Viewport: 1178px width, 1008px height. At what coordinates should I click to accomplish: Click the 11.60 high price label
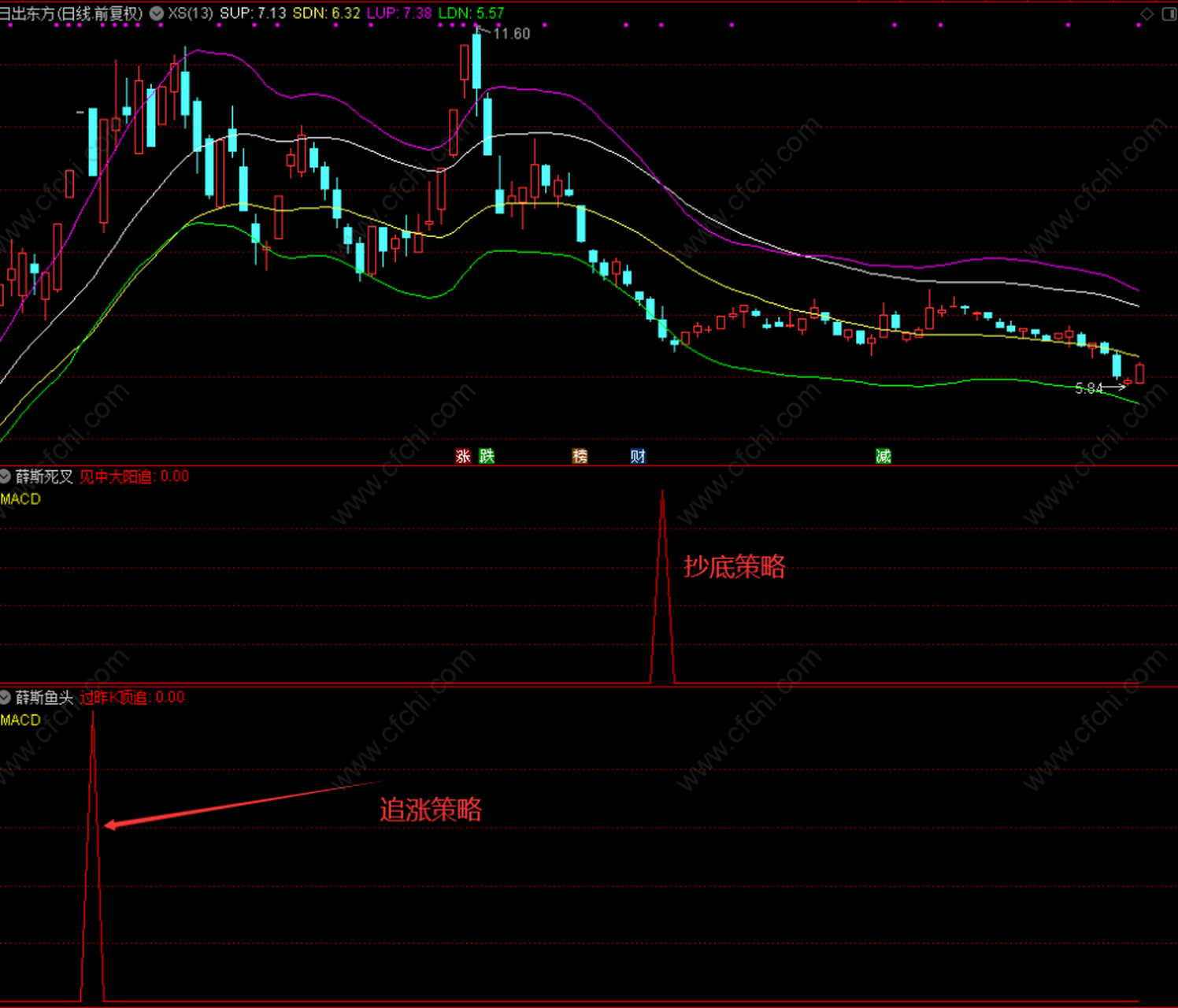[512, 34]
